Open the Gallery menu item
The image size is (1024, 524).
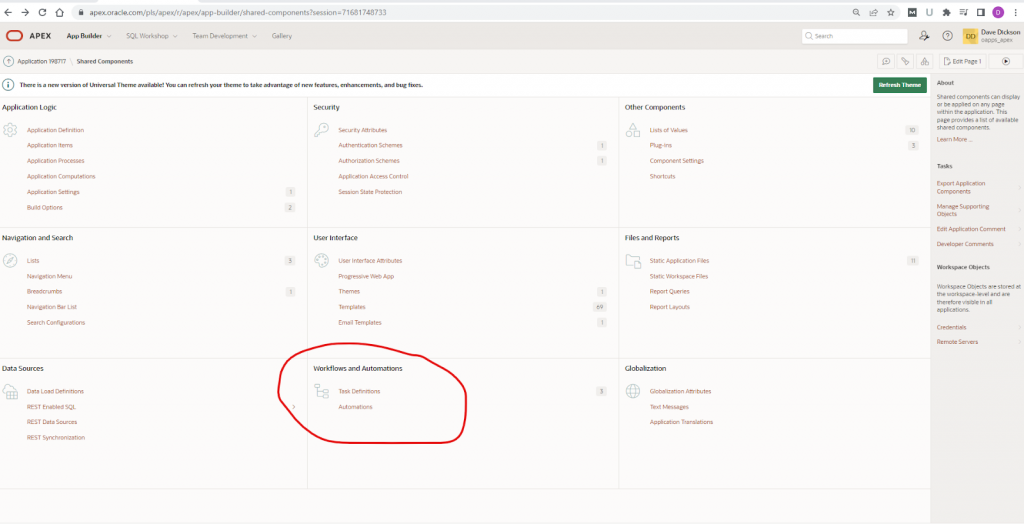click(x=282, y=36)
